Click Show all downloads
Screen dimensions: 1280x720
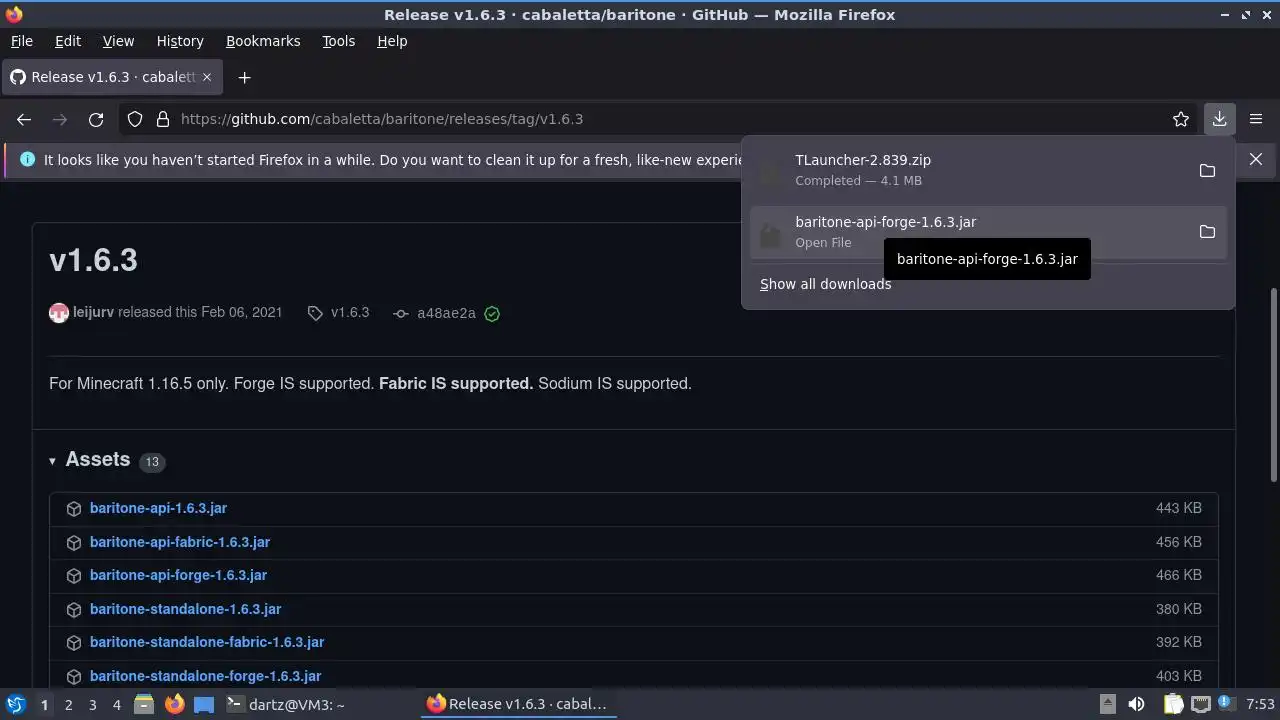825,284
